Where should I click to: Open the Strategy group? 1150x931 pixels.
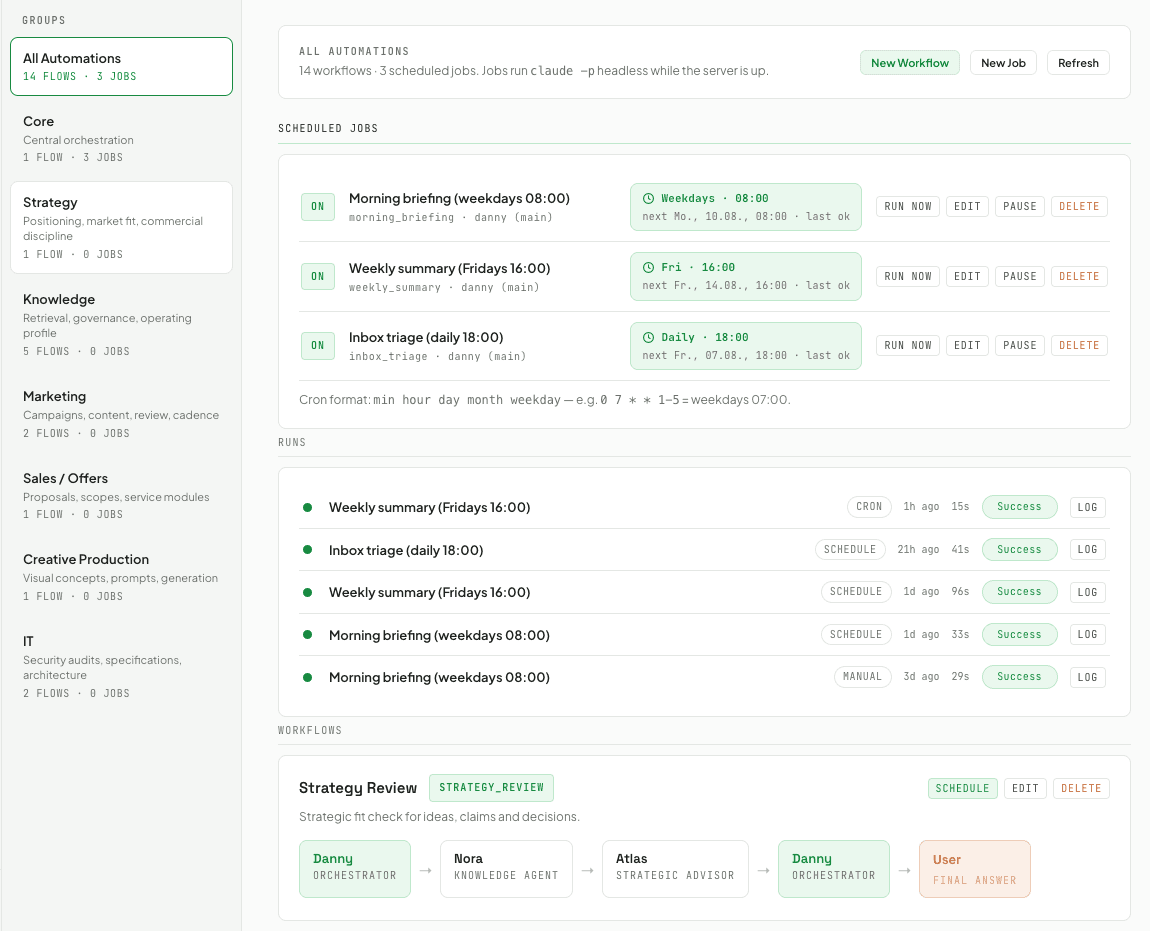pyautogui.click(x=122, y=227)
